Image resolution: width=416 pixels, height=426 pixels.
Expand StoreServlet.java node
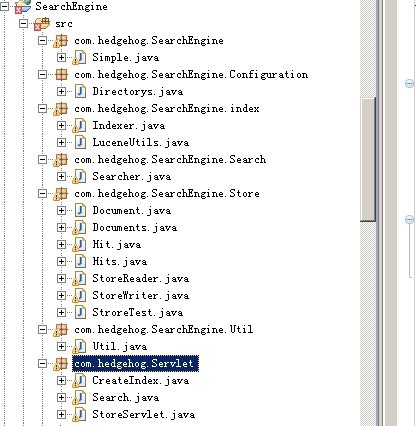[x=61, y=415]
